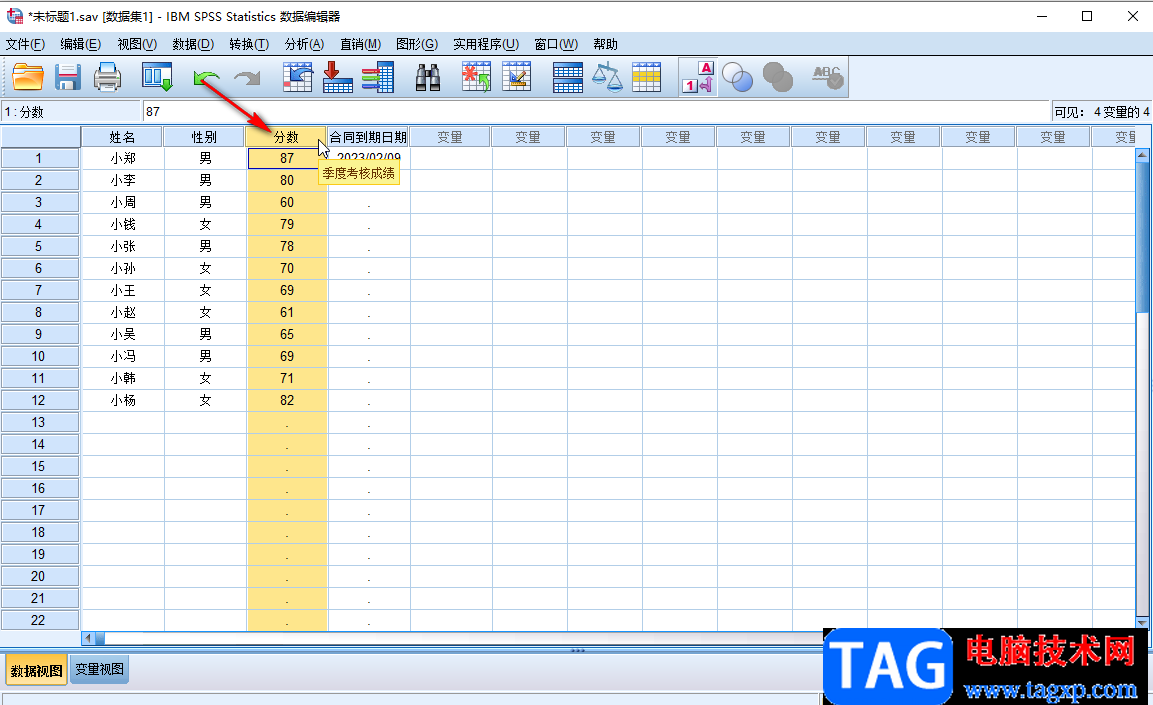Click the score cell 80
Viewport: 1153px width, 705px height.
pyautogui.click(x=287, y=180)
